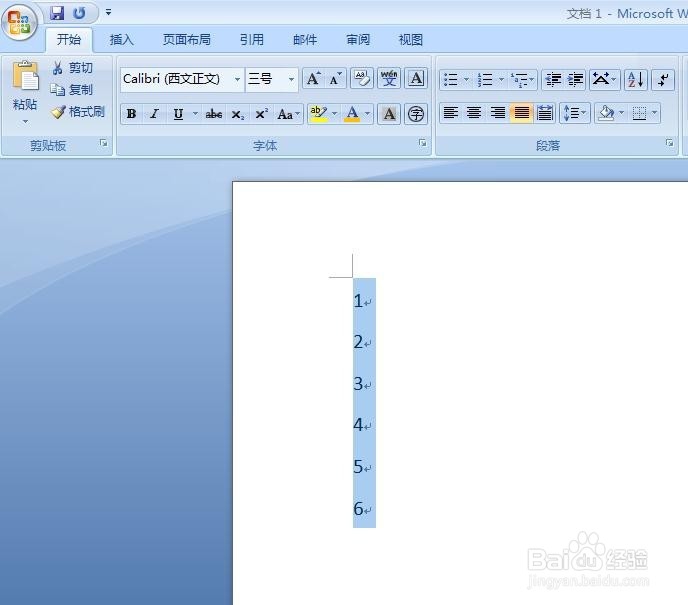This screenshot has width=688, height=605.
Task: Open the Change Case Aa menu
Action: [289, 114]
